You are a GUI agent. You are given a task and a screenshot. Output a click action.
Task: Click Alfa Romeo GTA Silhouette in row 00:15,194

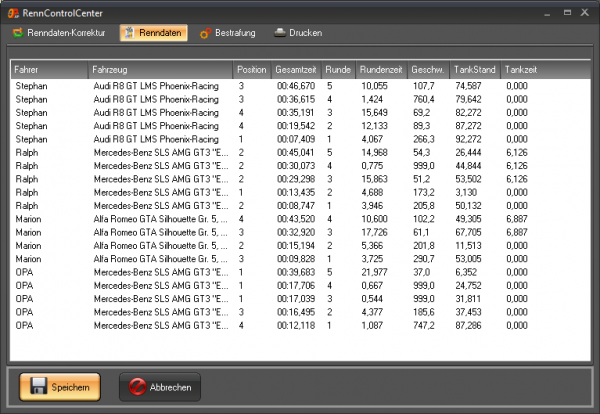point(160,246)
